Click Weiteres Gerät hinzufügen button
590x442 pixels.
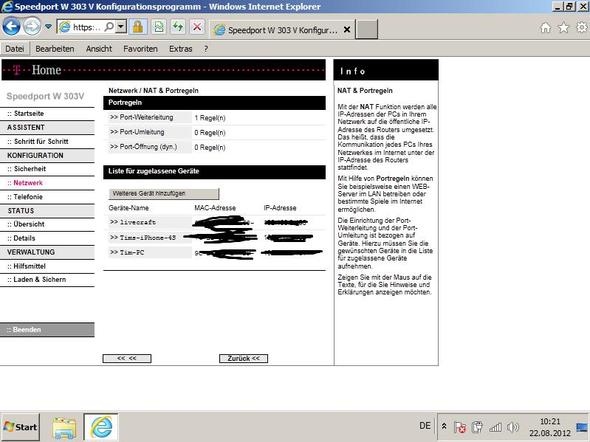pos(164,193)
